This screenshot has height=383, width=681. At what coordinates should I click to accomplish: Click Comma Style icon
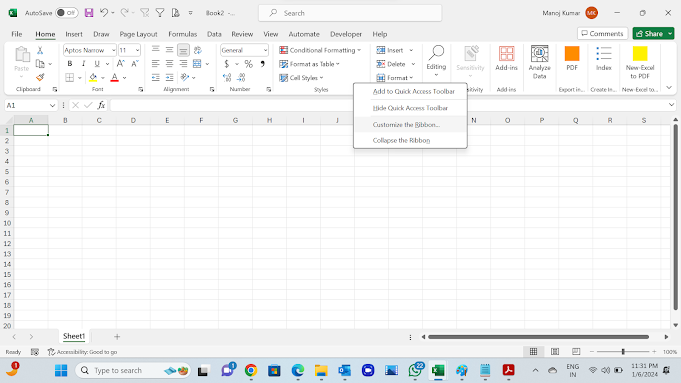coord(262,64)
